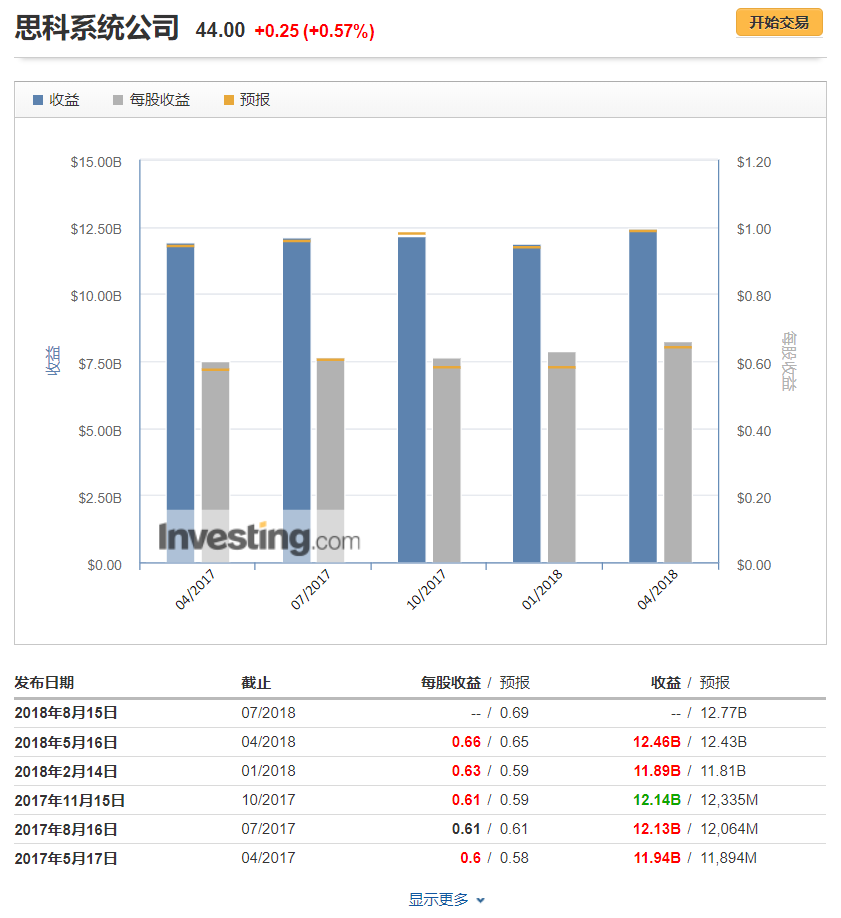
Task: Click the revenue forecast 11,894M
Action: (x=729, y=858)
